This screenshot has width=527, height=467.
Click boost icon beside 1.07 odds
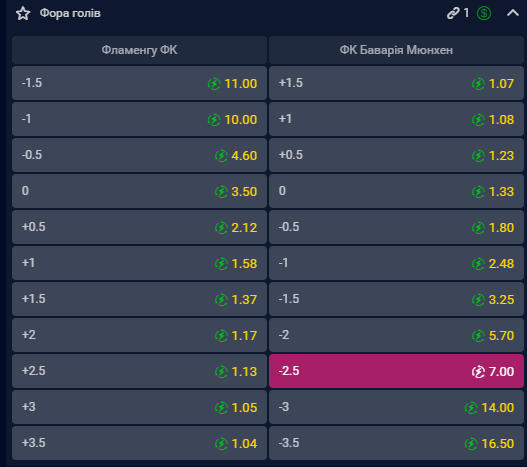[x=478, y=83]
